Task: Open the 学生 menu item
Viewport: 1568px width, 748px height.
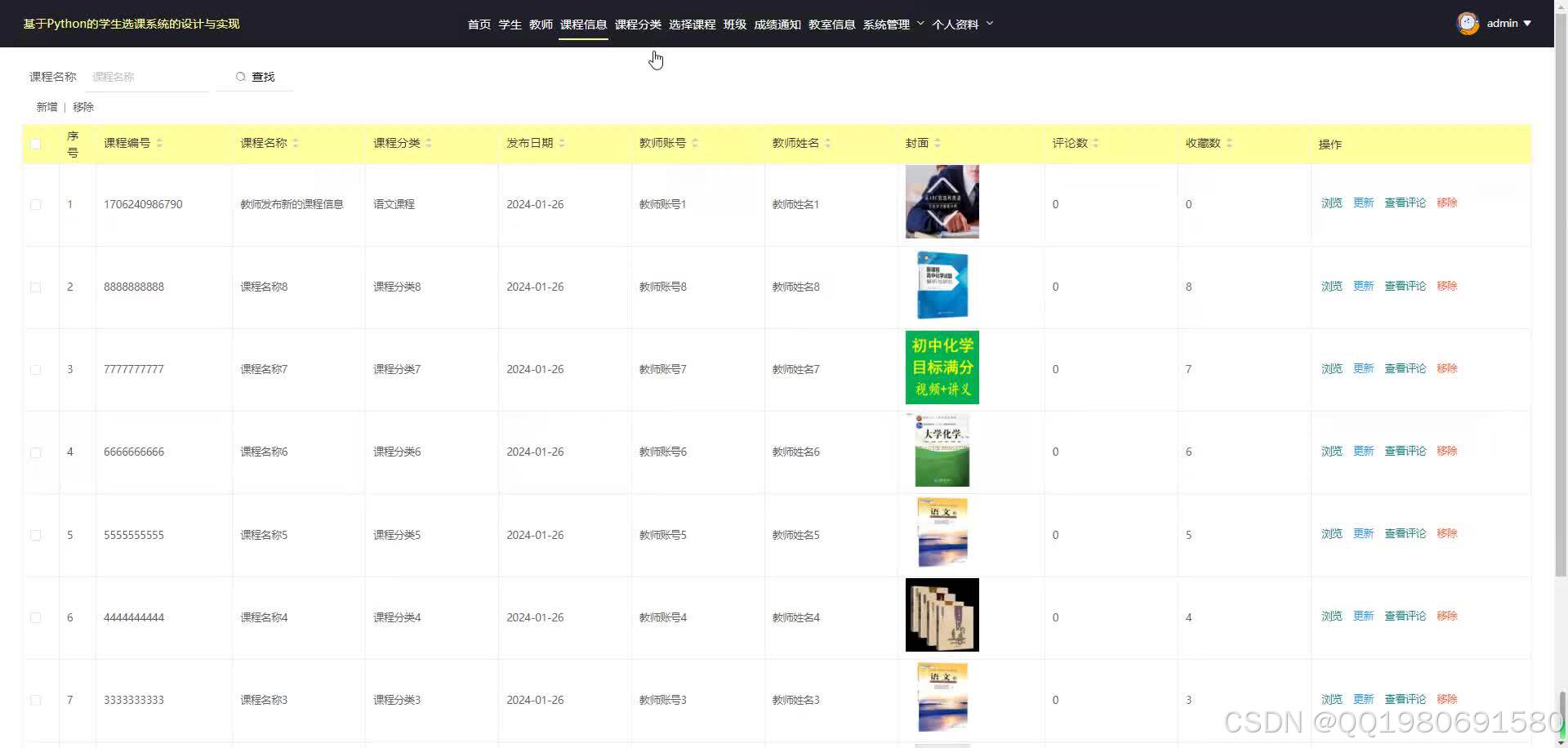Action: [x=510, y=24]
